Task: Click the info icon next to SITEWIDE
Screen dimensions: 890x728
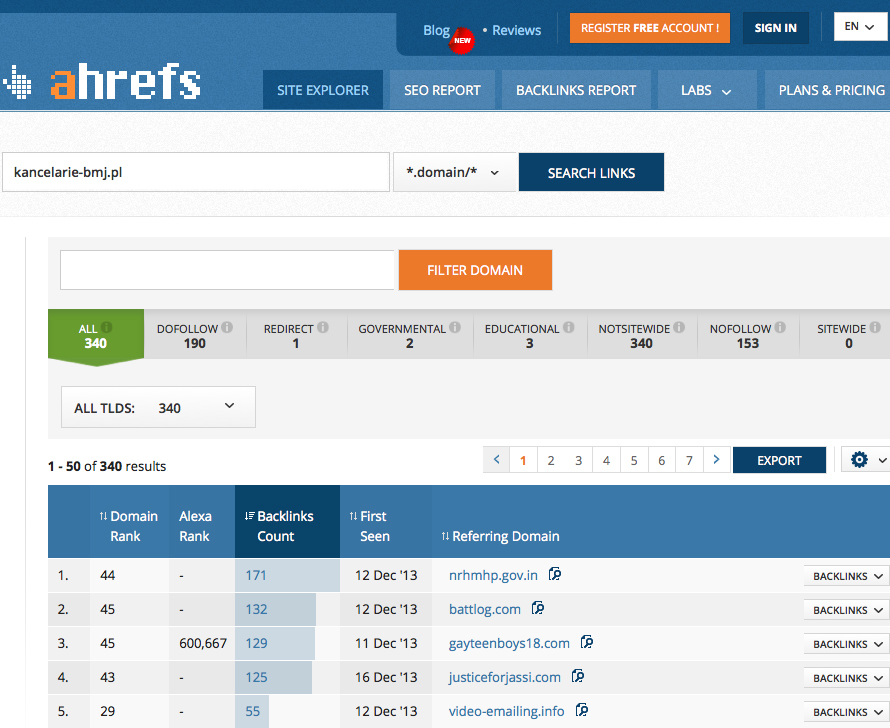Action: 875,327
